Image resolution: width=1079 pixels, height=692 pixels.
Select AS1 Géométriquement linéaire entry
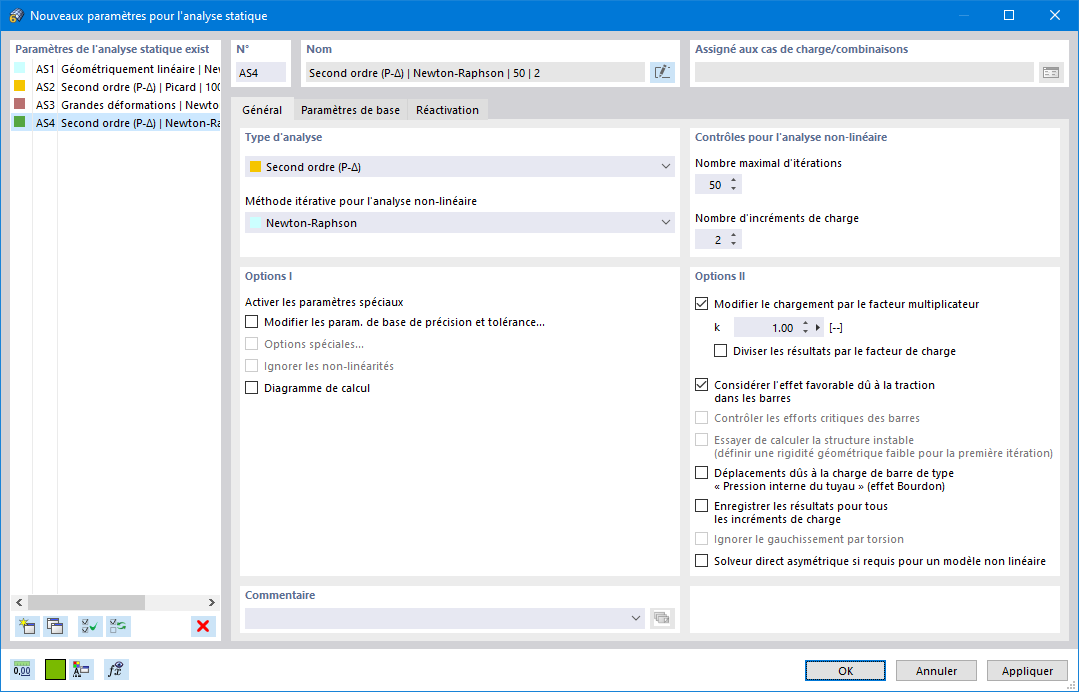coord(116,69)
